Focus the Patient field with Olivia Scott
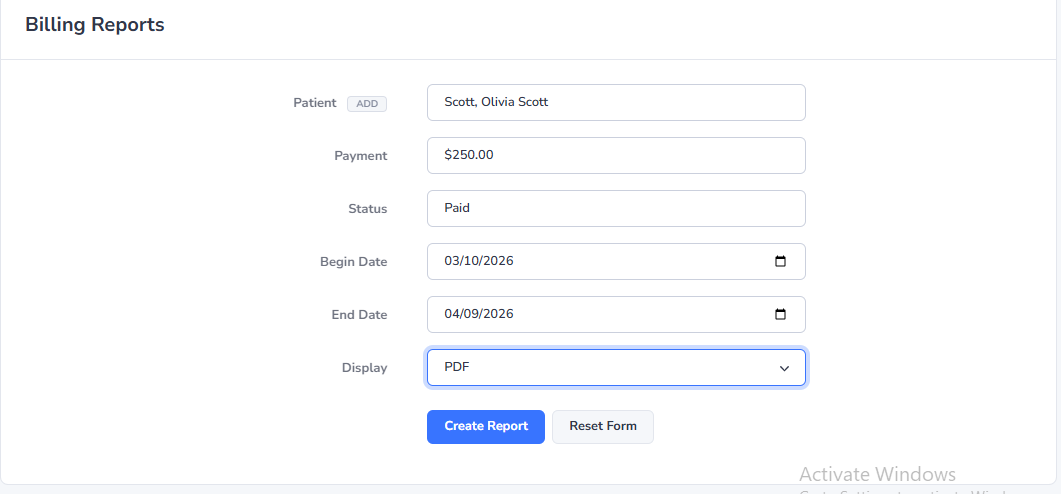Screen dimensions: 1061x494 [615, 102]
